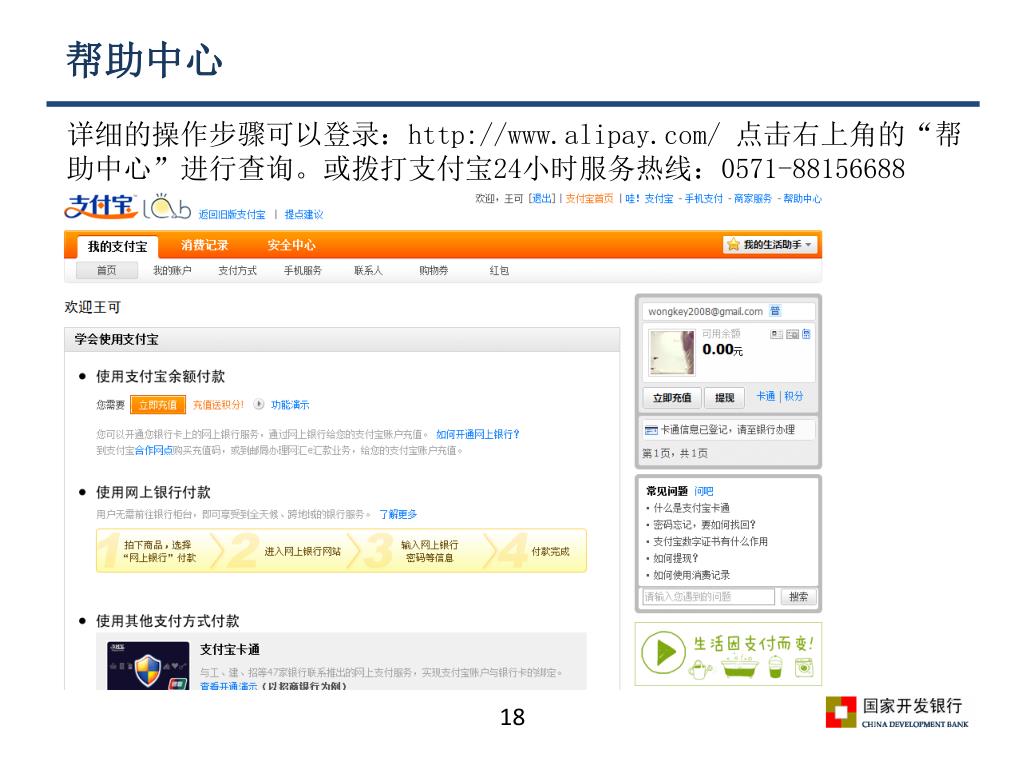
Task: Click the user avatar thumbnail
Action: [672, 353]
